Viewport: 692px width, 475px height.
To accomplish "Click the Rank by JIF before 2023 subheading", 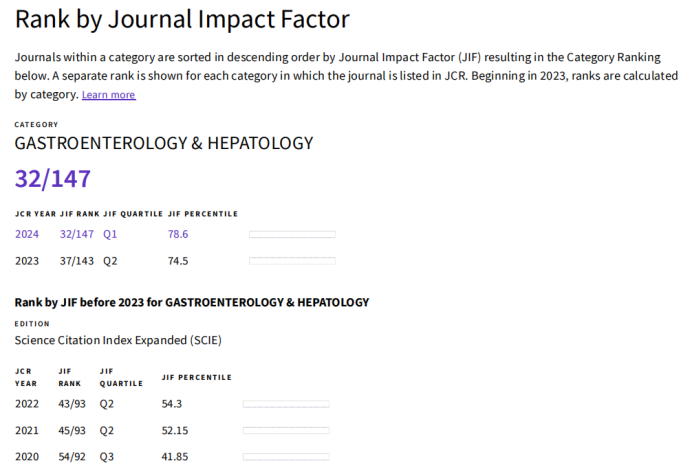I will (192, 302).
